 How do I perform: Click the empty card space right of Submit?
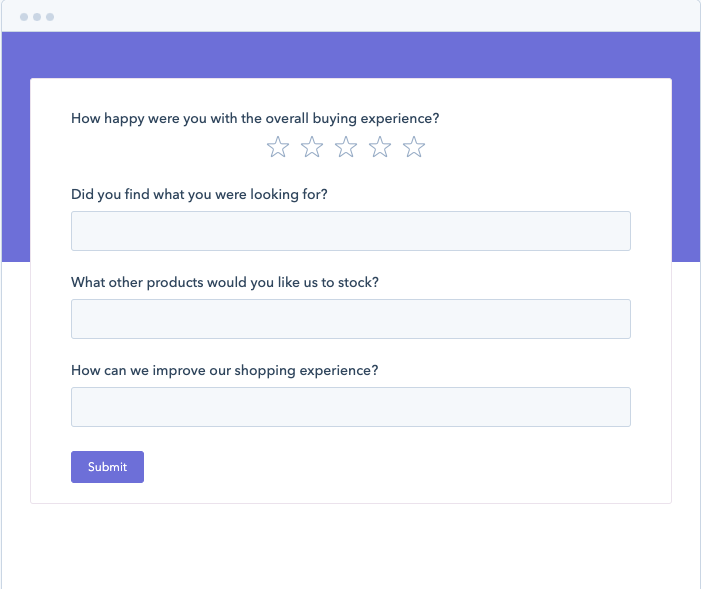[x=400, y=467]
